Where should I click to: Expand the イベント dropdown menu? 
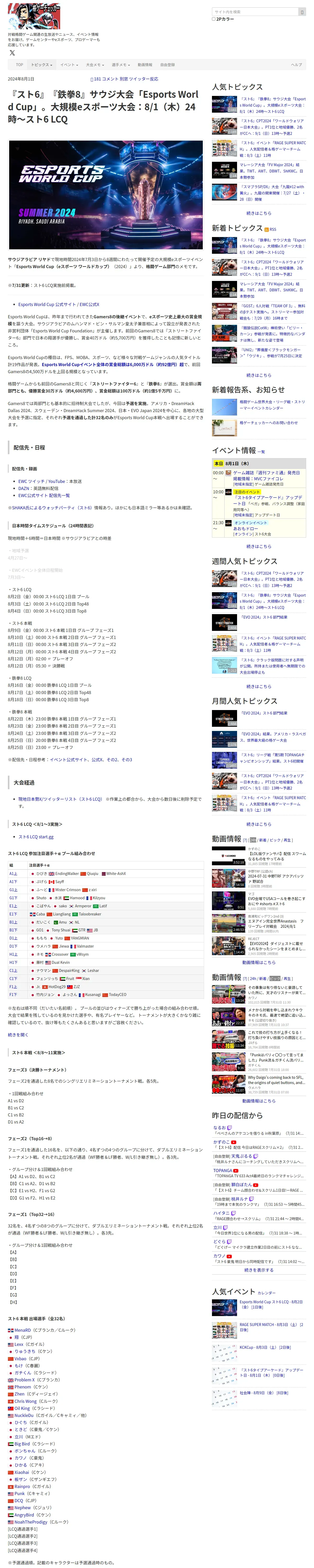pos(68,65)
